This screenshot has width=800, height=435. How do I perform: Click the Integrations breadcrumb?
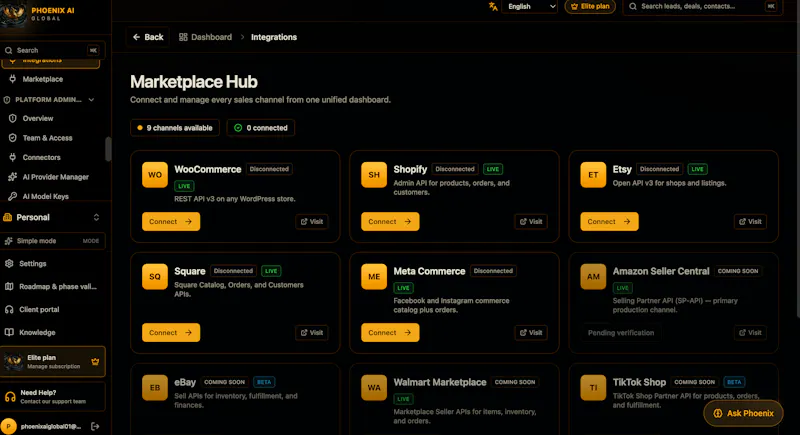click(274, 37)
